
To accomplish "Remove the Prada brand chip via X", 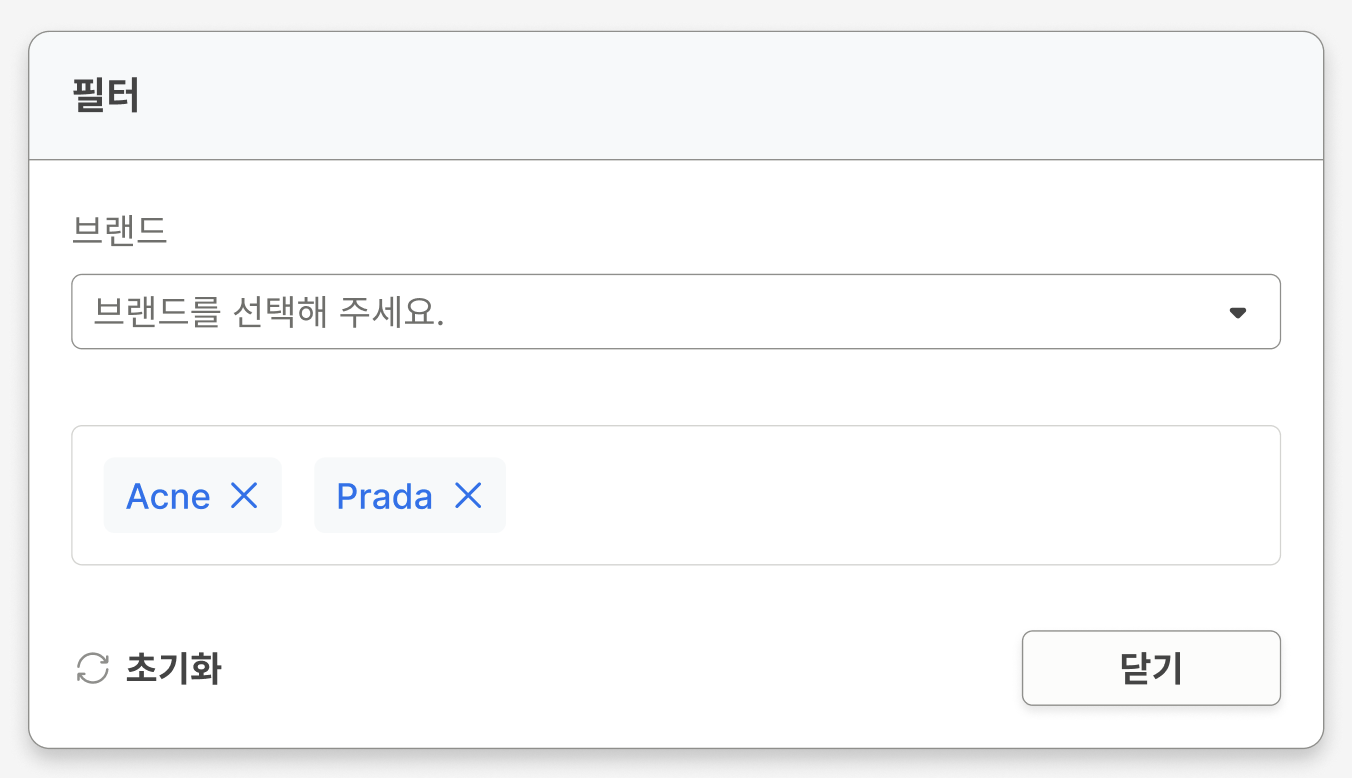I will coord(468,496).
